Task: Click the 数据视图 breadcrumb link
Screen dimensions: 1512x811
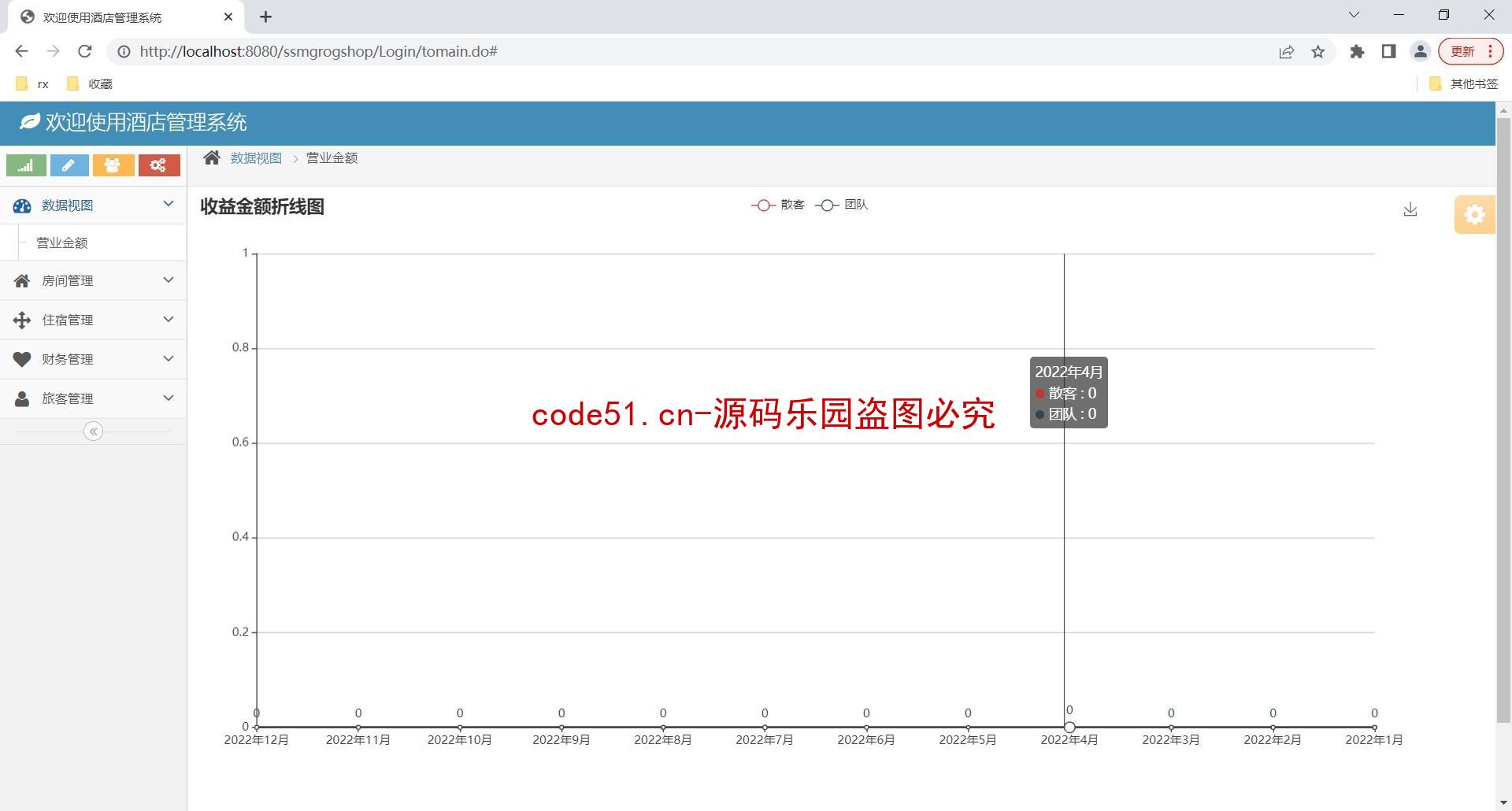Action: 256,158
